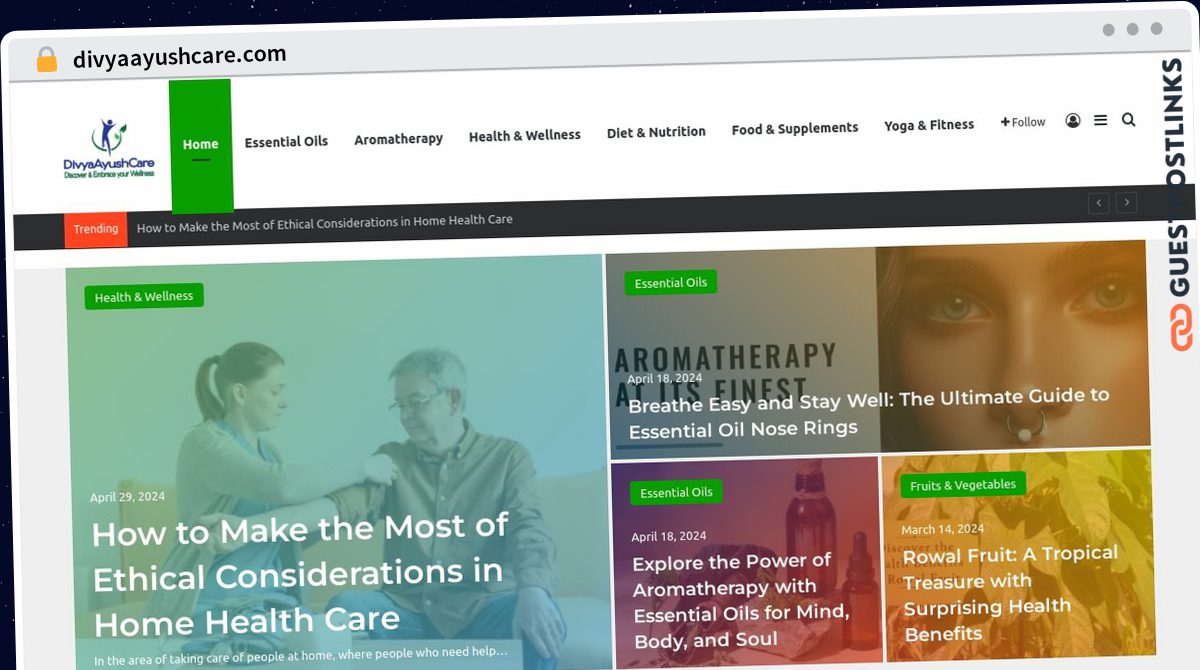Click the search magnifier icon
This screenshot has width=1200, height=670.
(x=1128, y=119)
